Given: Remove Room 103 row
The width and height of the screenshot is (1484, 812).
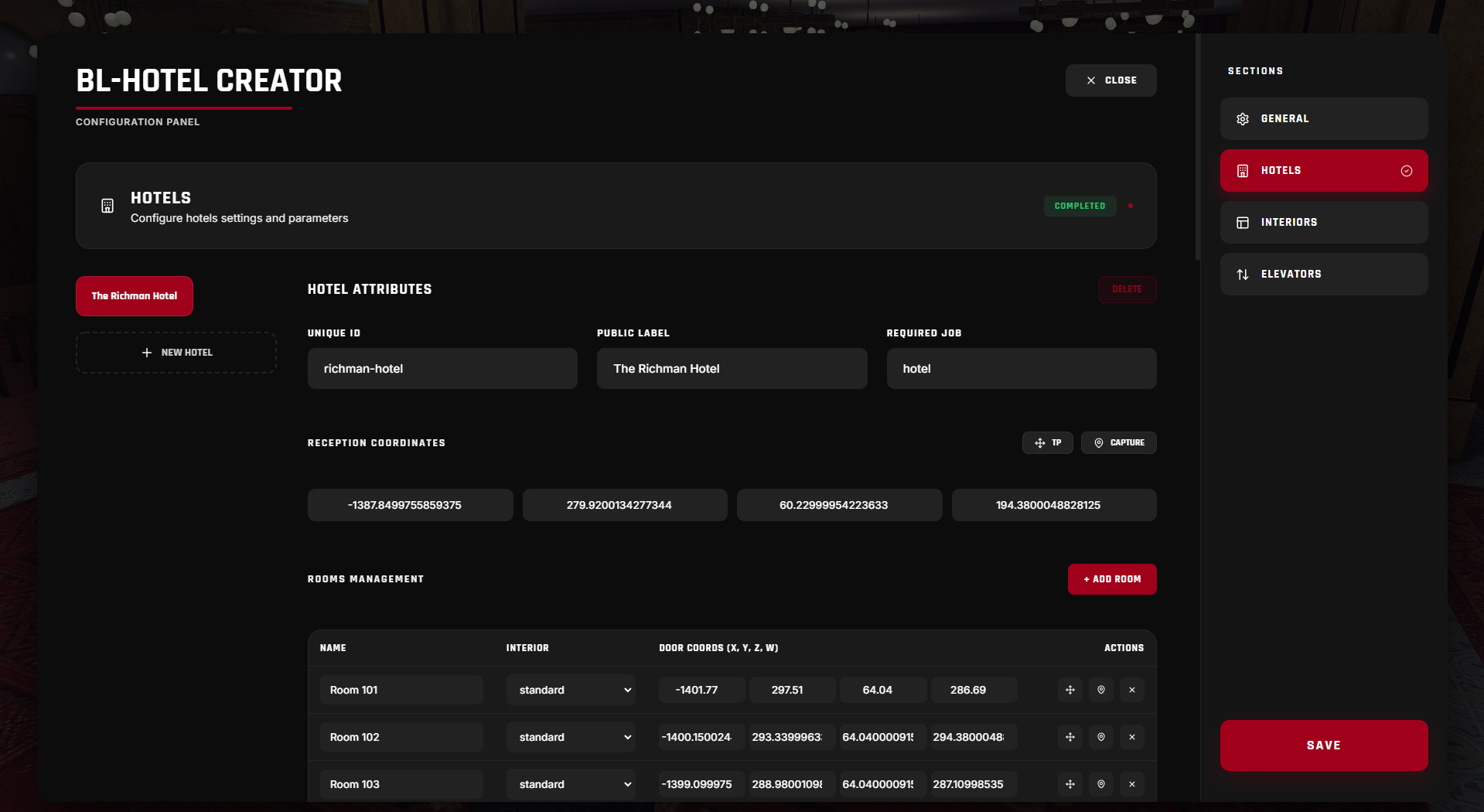Looking at the screenshot, I should click(x=1132, y=784).
